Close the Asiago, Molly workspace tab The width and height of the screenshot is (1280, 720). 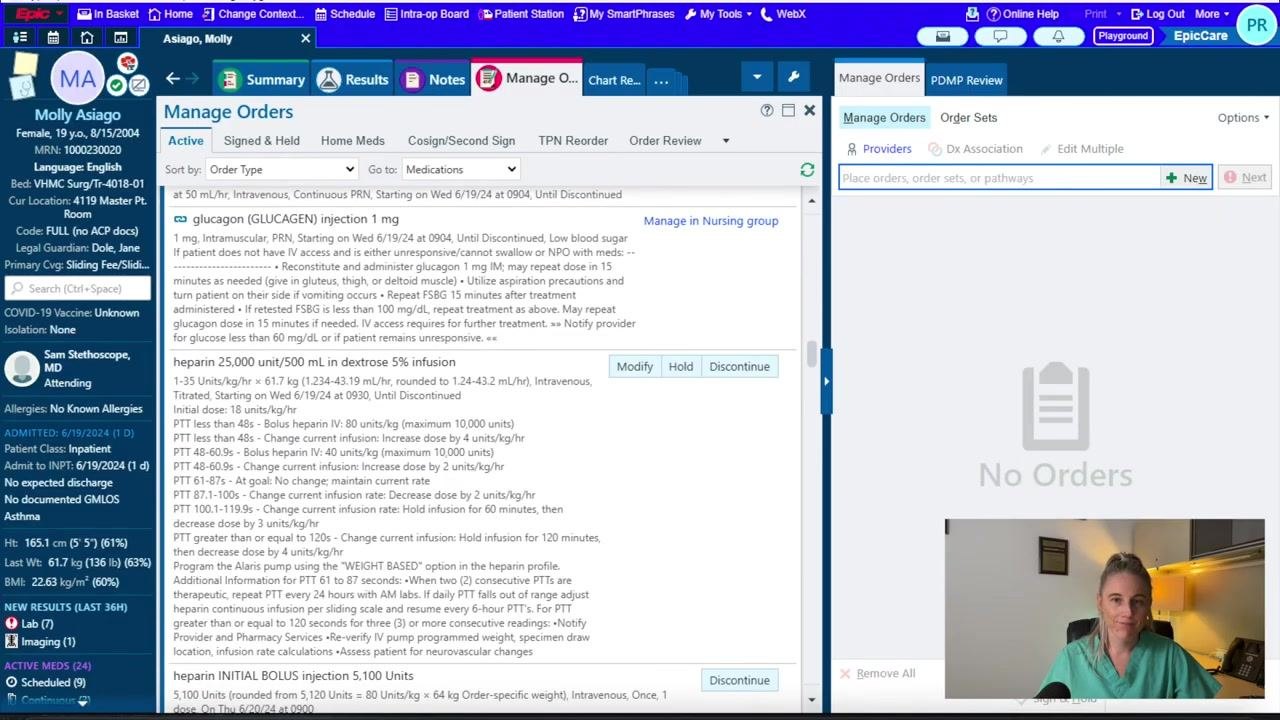(x=306, y=38)
